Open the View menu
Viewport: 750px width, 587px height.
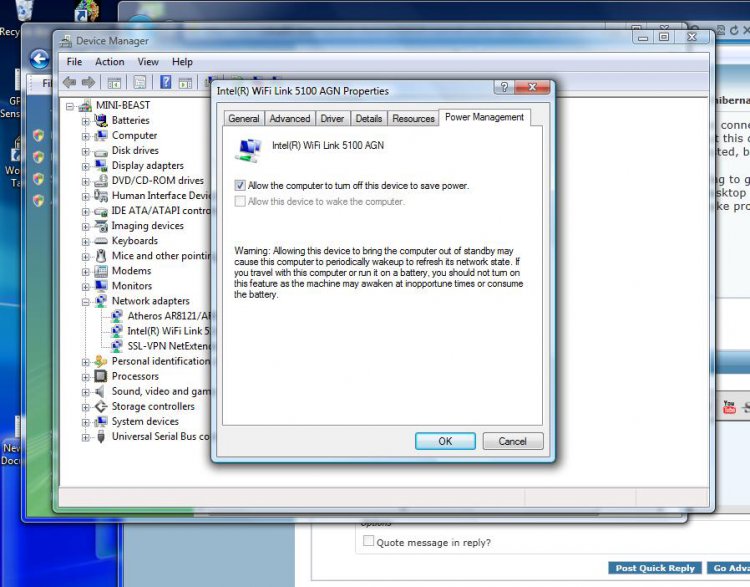148,62
